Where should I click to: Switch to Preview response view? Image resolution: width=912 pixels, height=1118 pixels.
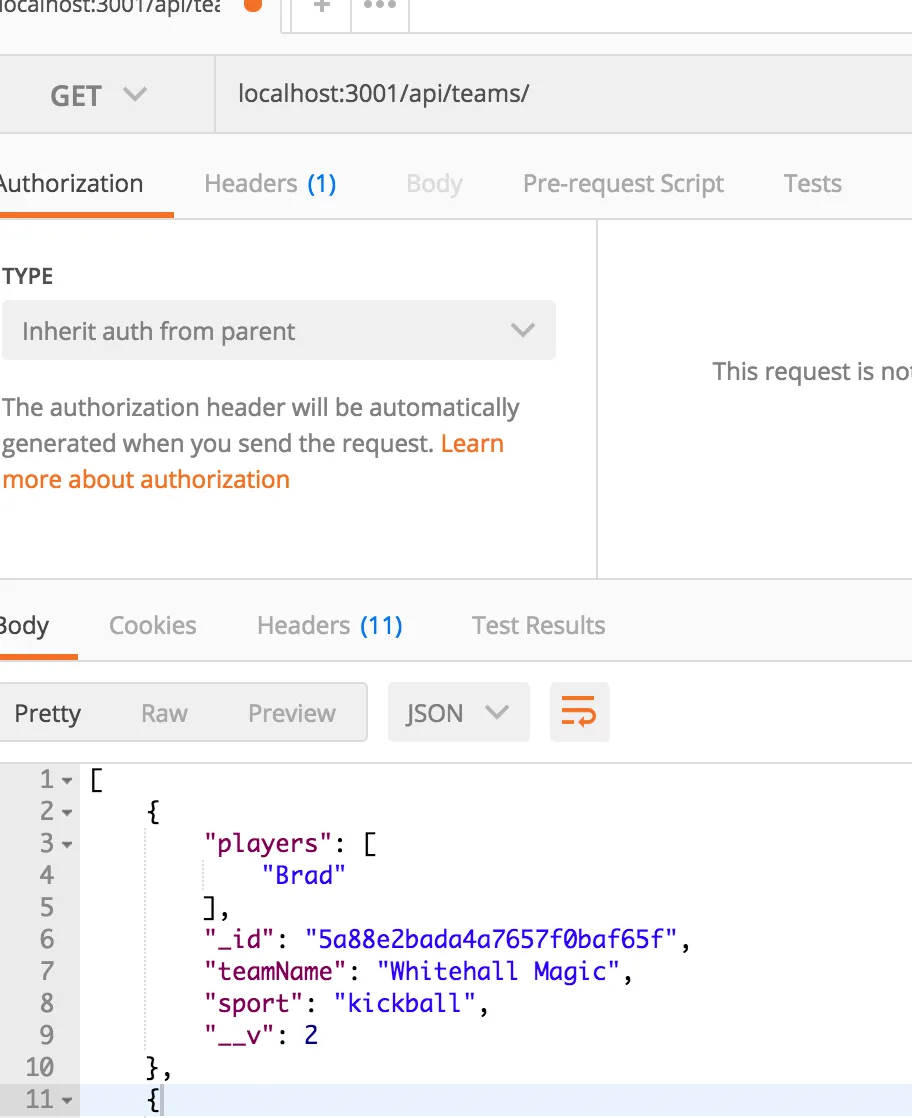(x=292, y=713)
